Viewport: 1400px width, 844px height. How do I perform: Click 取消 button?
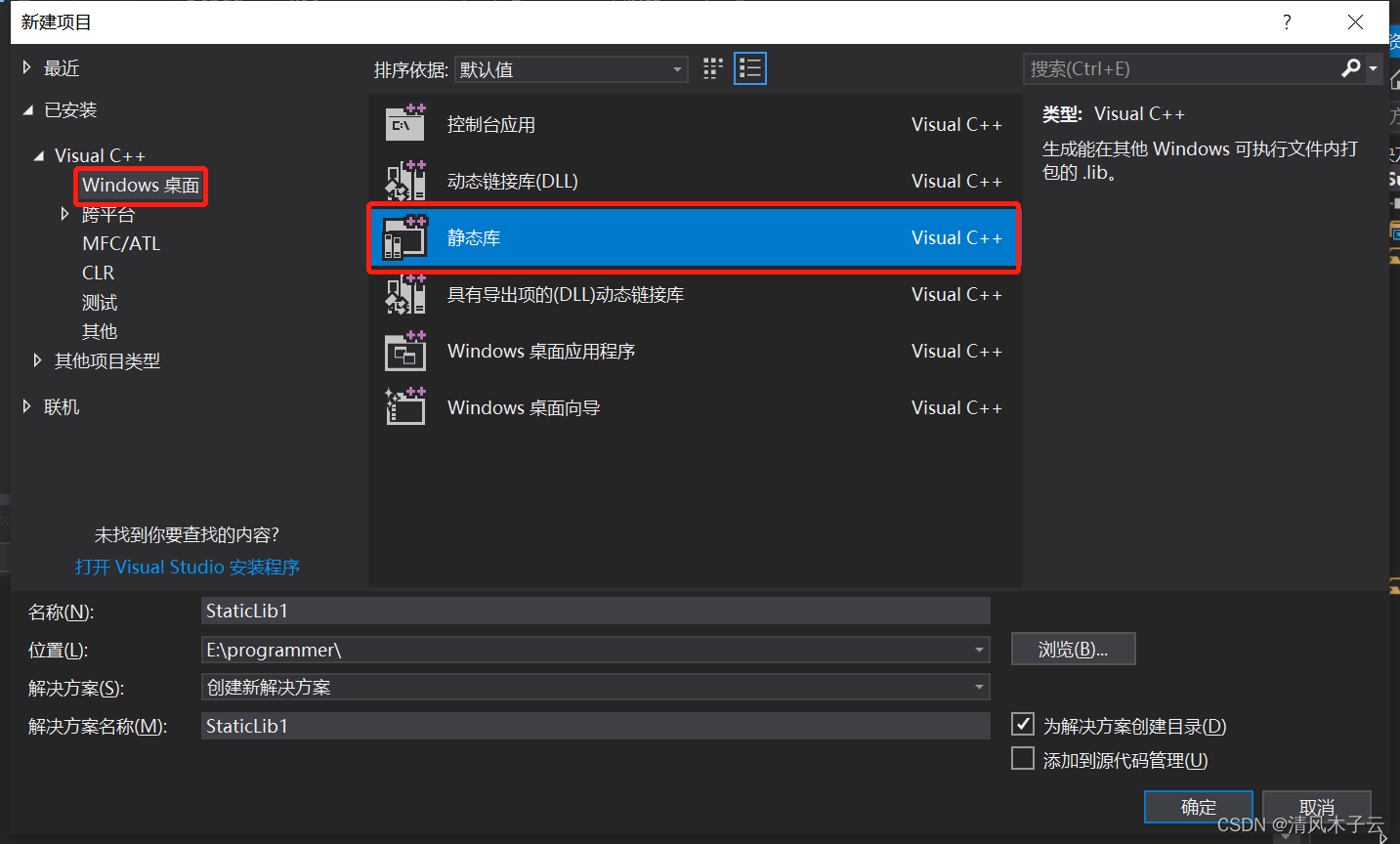1317,807
